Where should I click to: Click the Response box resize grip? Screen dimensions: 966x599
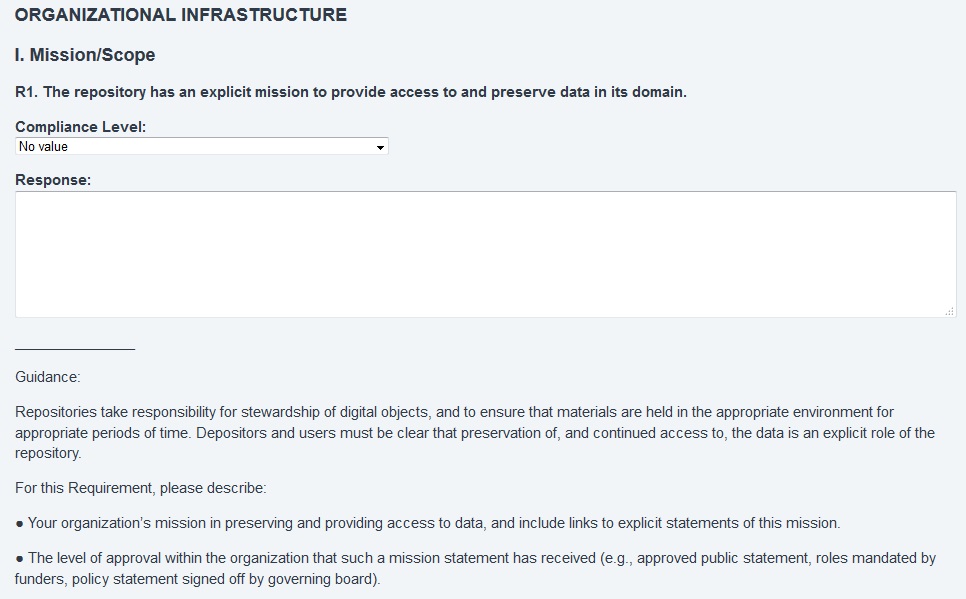949,311
